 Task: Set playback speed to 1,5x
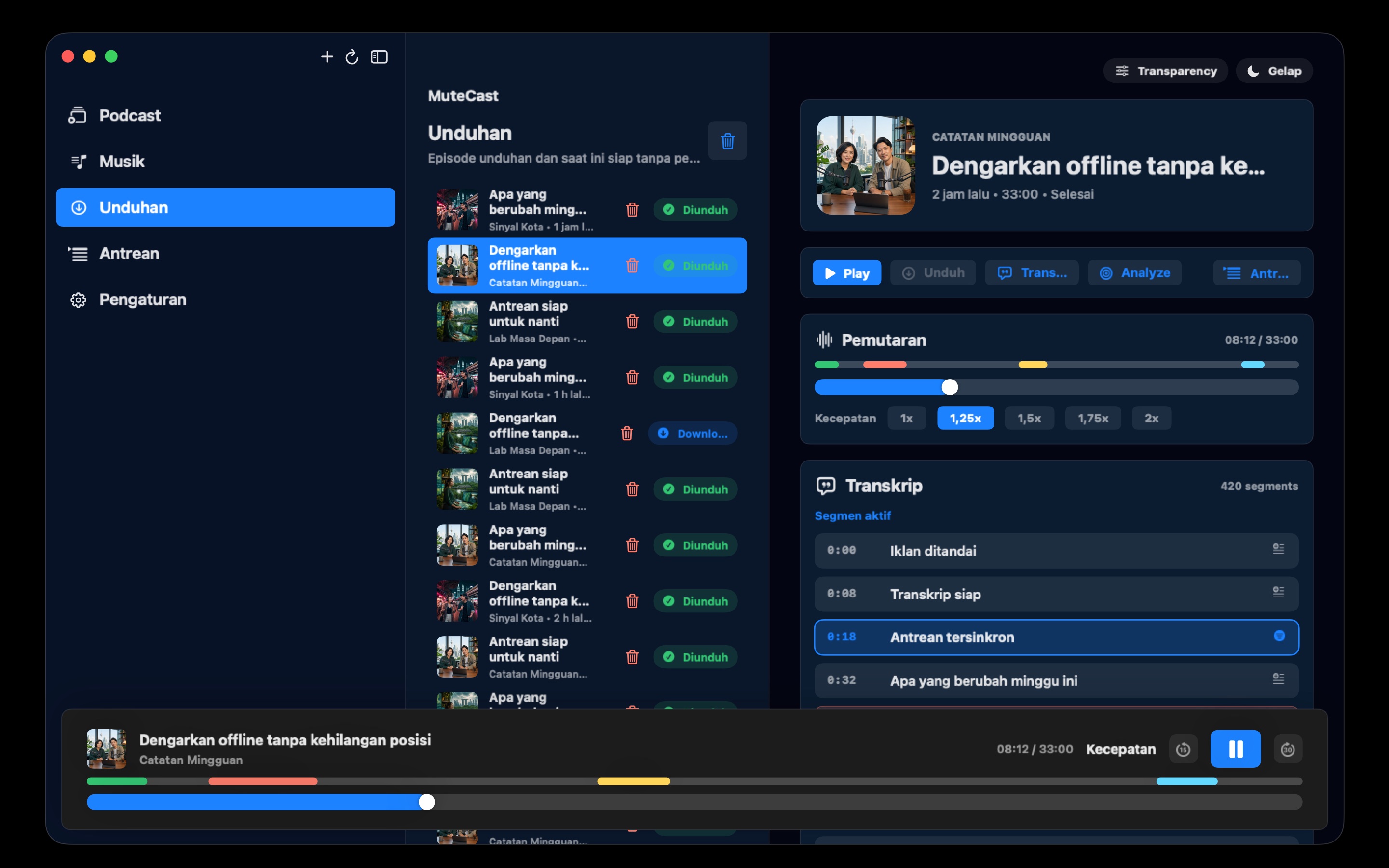pyautogui.click(x=1029, y=418)
